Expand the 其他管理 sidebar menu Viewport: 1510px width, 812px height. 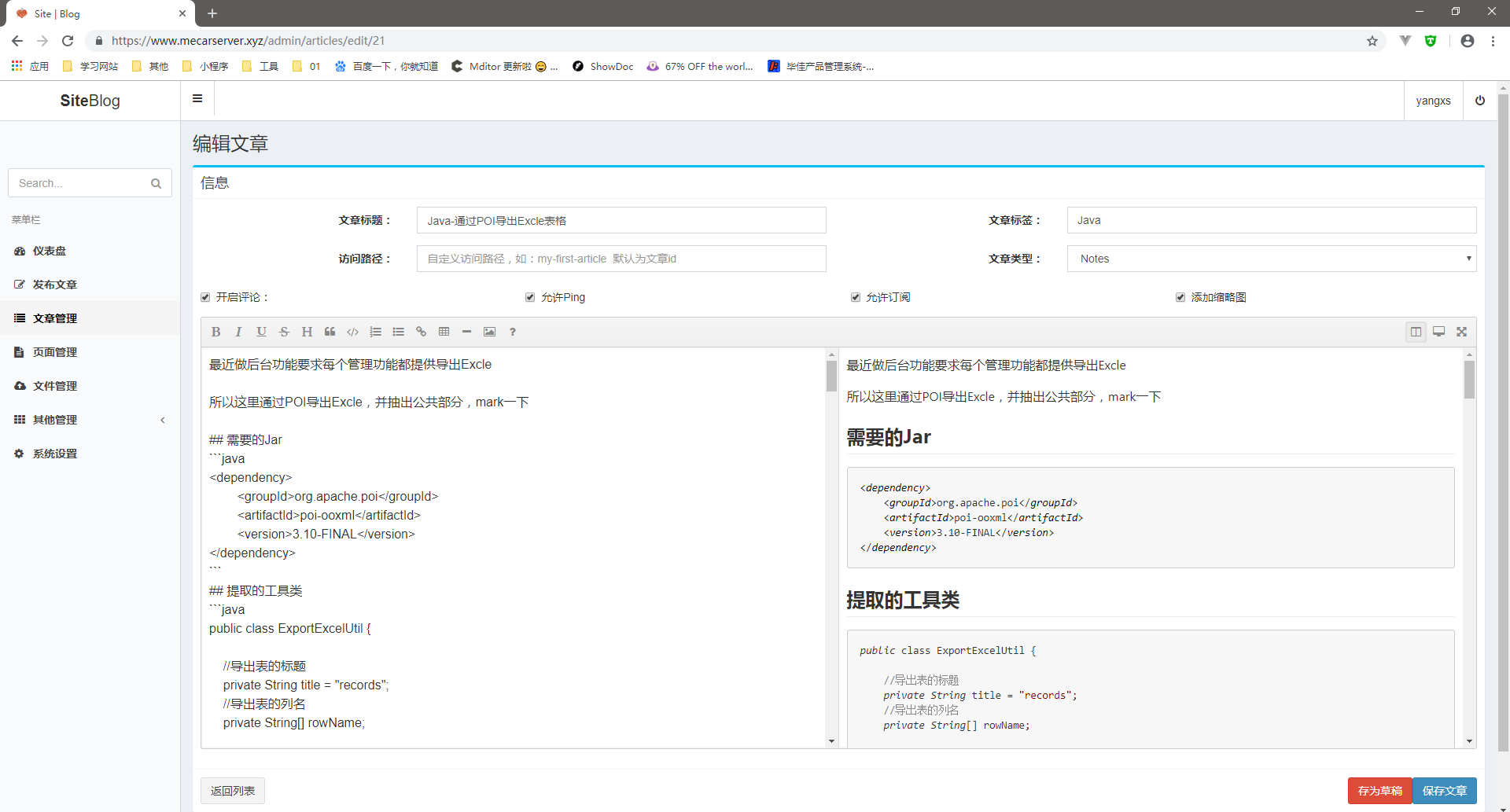pos(90,420)
